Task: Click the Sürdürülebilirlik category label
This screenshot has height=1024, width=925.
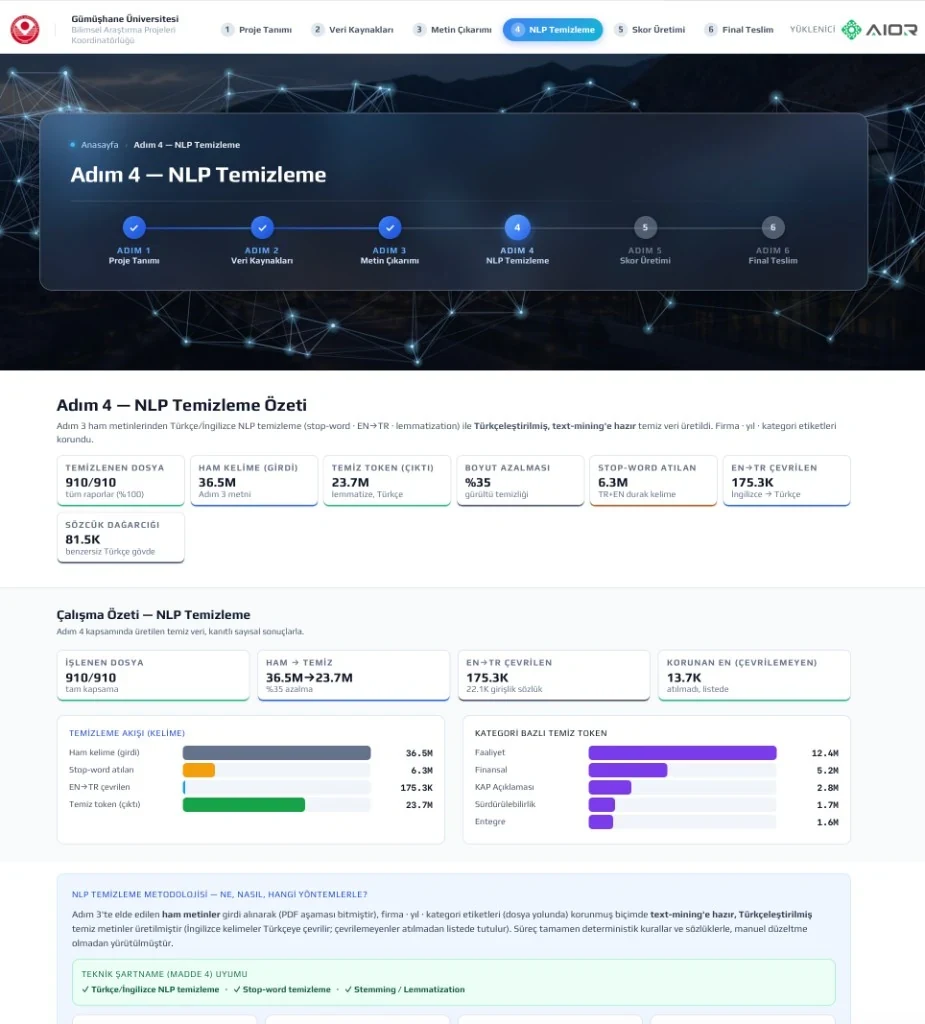Action: pyautogui.click(x=505, y=804)
